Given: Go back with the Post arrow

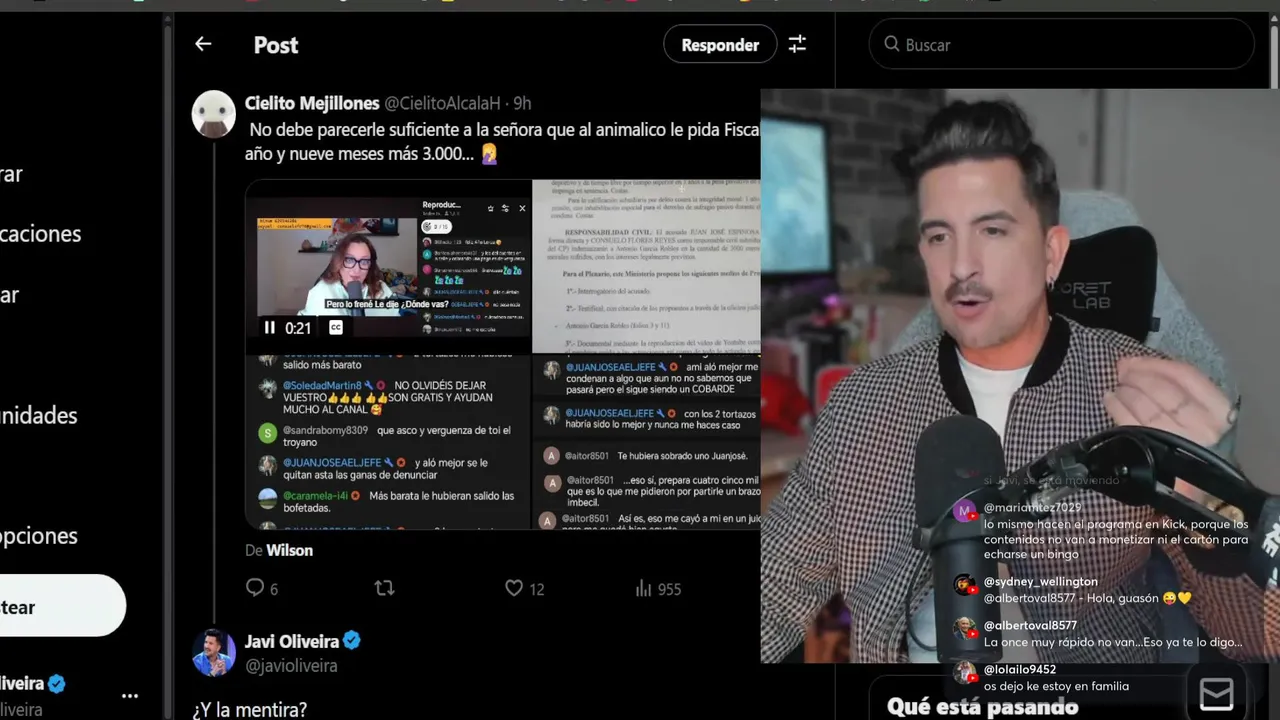Looking at the screenshot, I should (x=203, y=44).
